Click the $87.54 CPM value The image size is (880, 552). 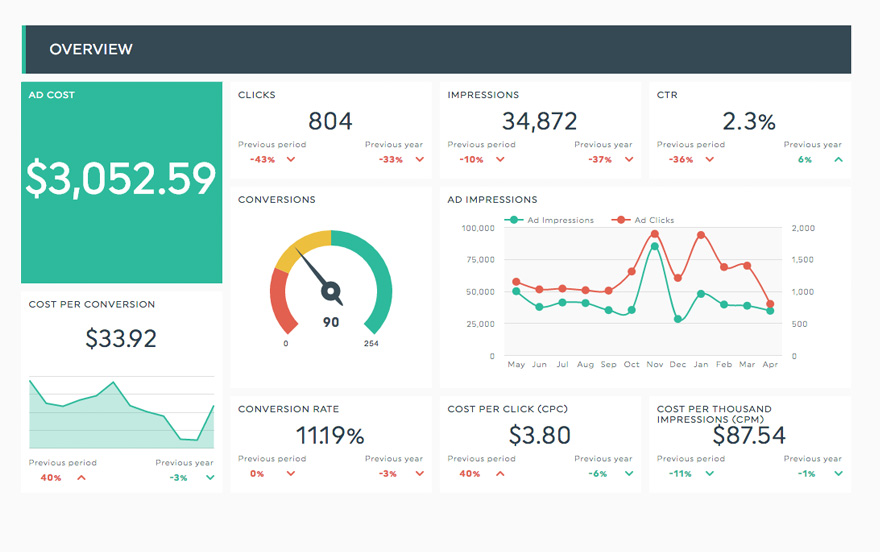click(x=749, y=436)
